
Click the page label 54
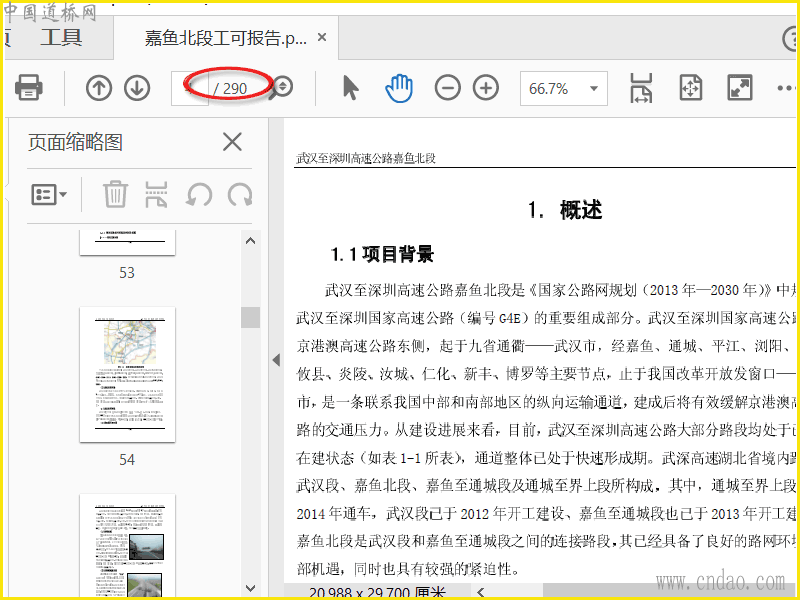coord(127,460)
